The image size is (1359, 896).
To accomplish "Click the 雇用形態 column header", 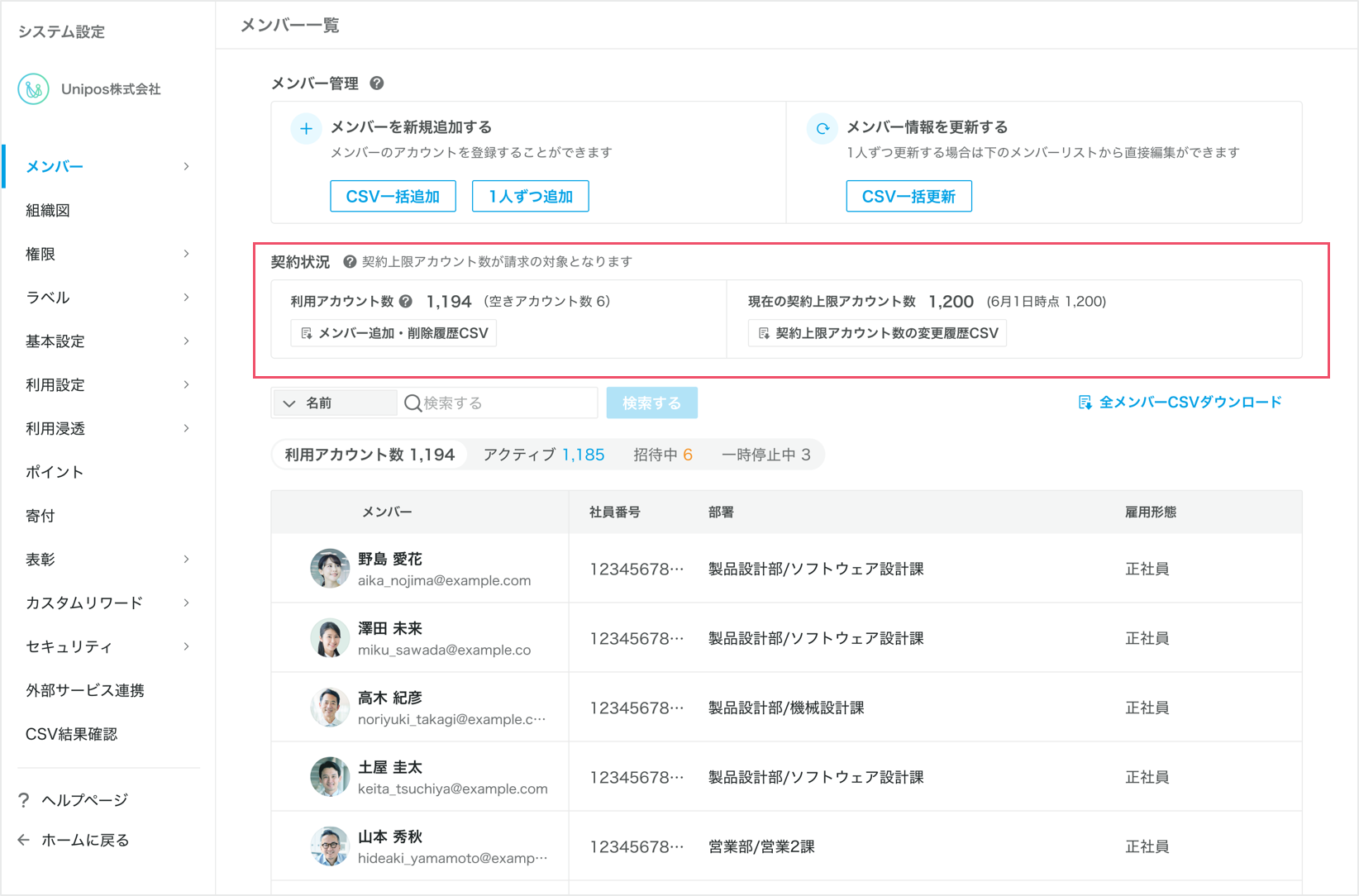I will point(1151,512).
